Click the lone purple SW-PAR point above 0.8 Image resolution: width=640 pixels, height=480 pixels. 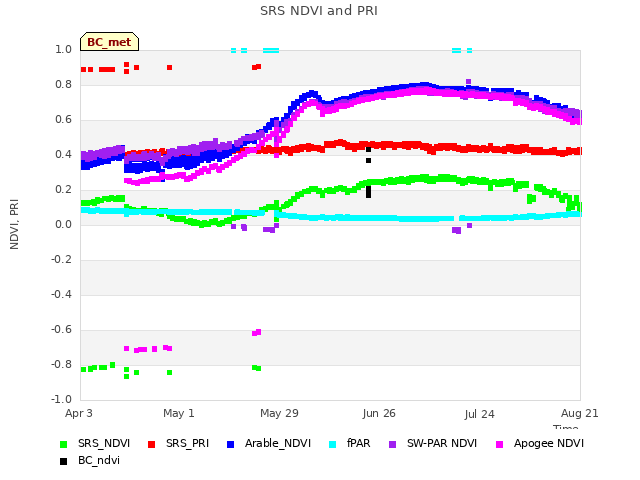pyautogui.click(x=469, y=82)
